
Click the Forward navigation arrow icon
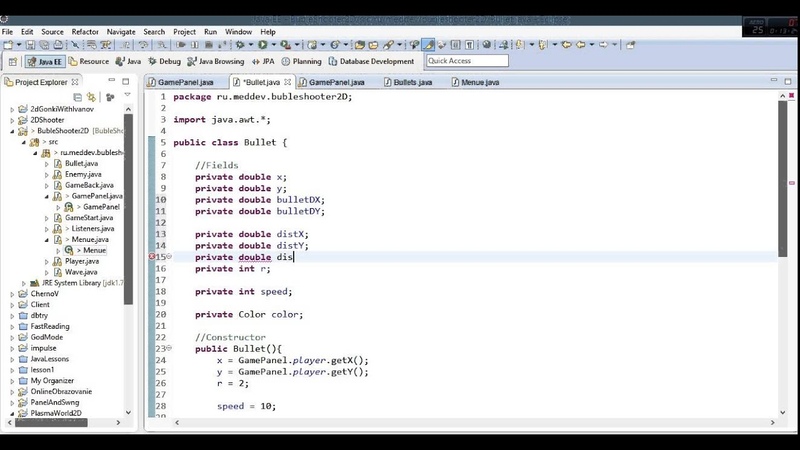coord(604,45)
